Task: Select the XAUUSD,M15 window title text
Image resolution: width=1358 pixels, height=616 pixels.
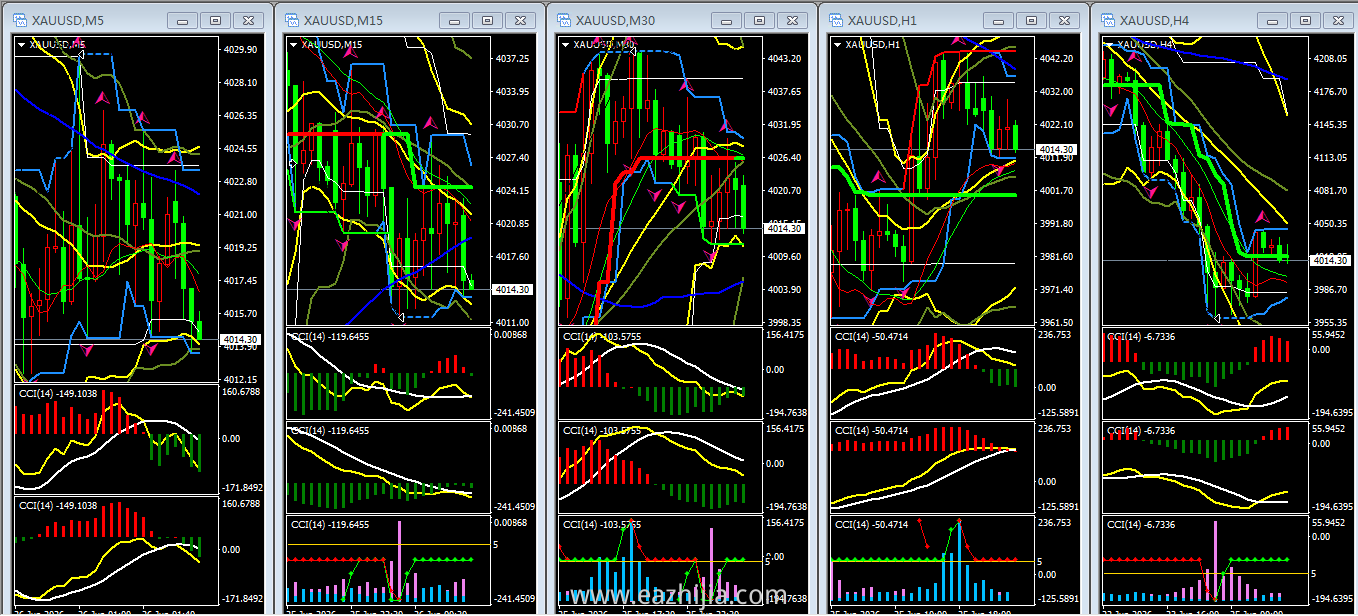Action: 345,20
